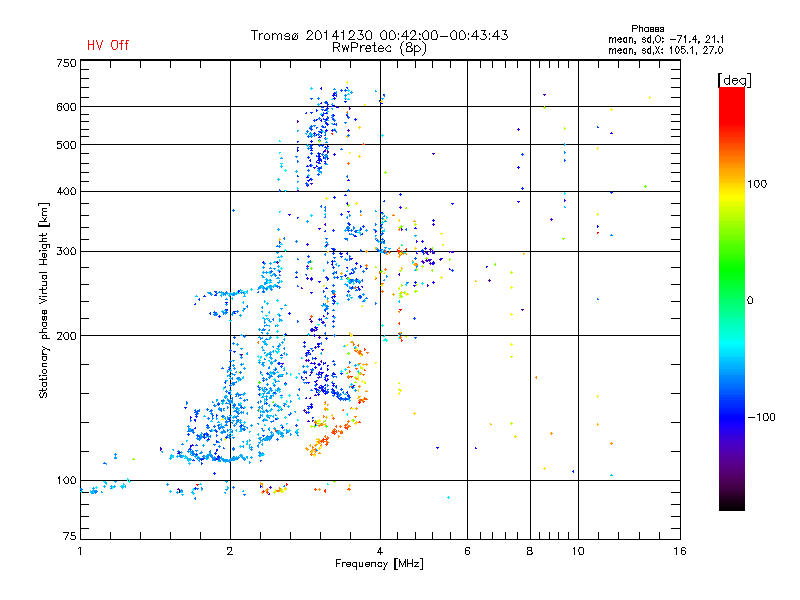Click 'Stationary phase Virtual Height [km]' axis title
Viewport: 800px width, 600px height.
coord(44,300)
